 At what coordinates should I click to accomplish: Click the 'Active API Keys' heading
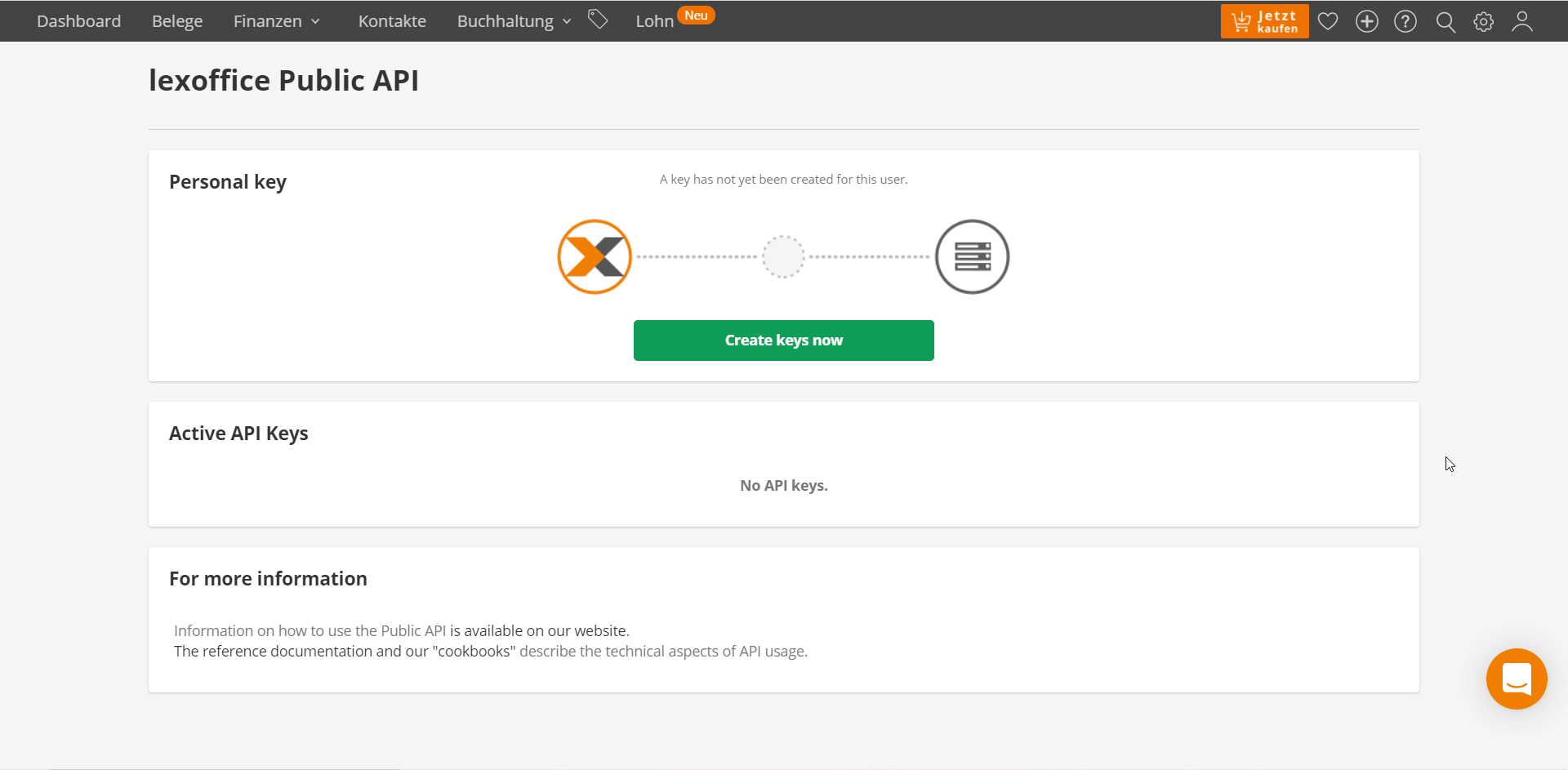point(238,434)
